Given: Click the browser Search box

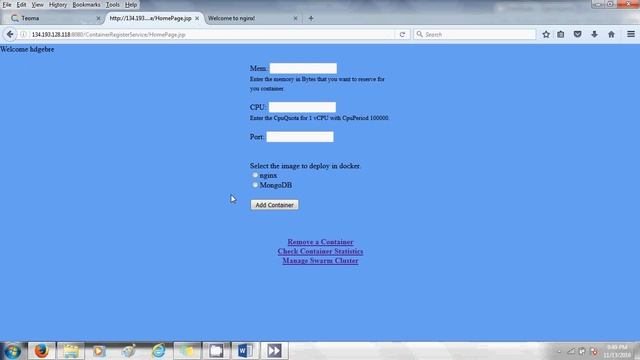Looking at the screenshot, I should coord(475,35).
